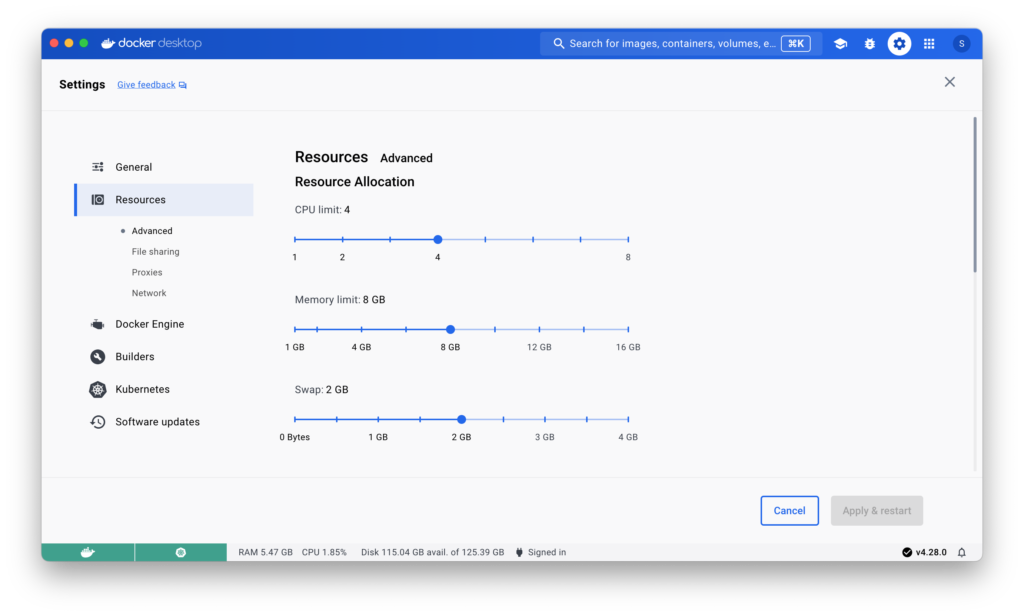
Task: Open the Give feedback link
Action: (x=146, y=85)
